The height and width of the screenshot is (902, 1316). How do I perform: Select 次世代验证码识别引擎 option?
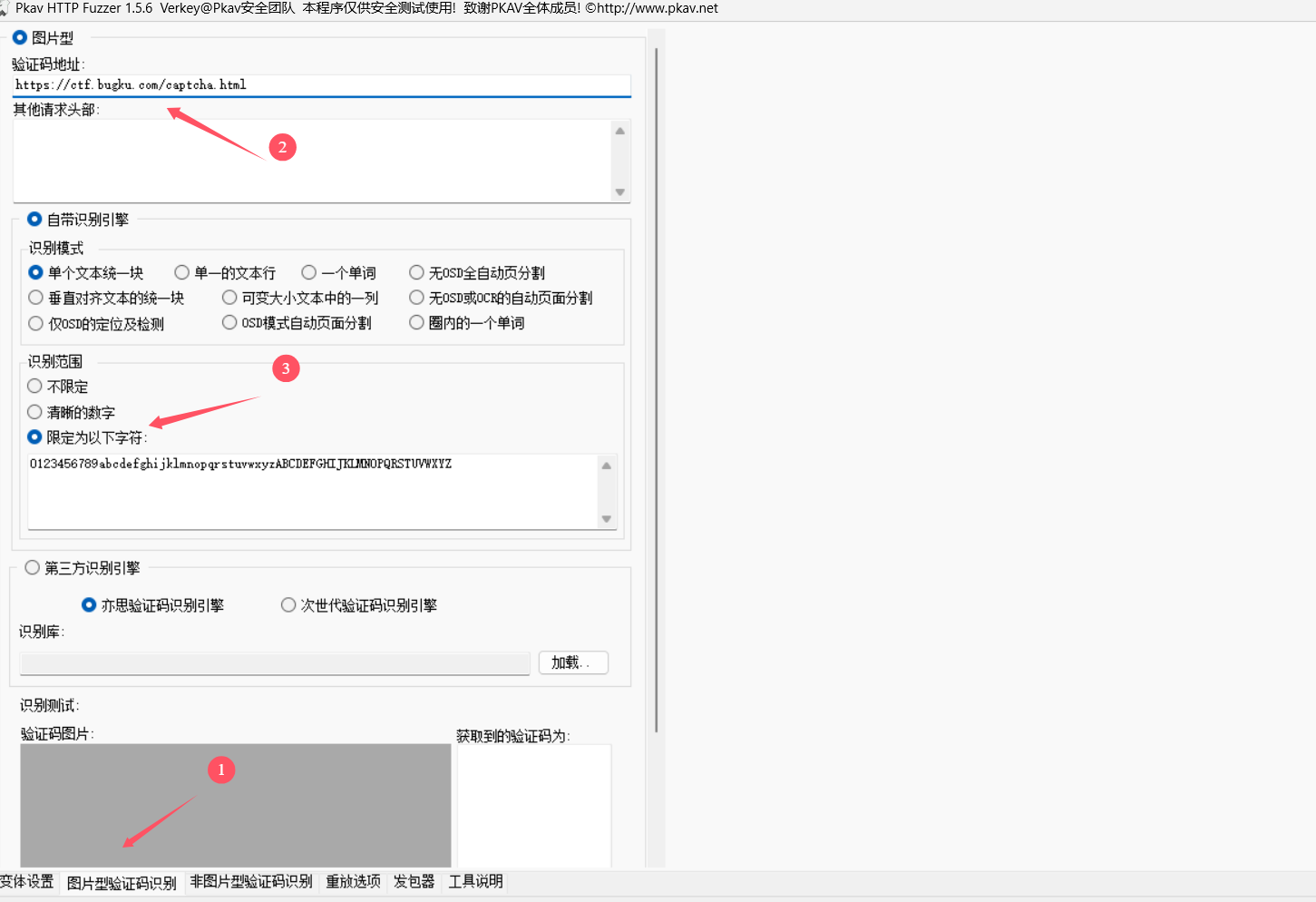288,605
